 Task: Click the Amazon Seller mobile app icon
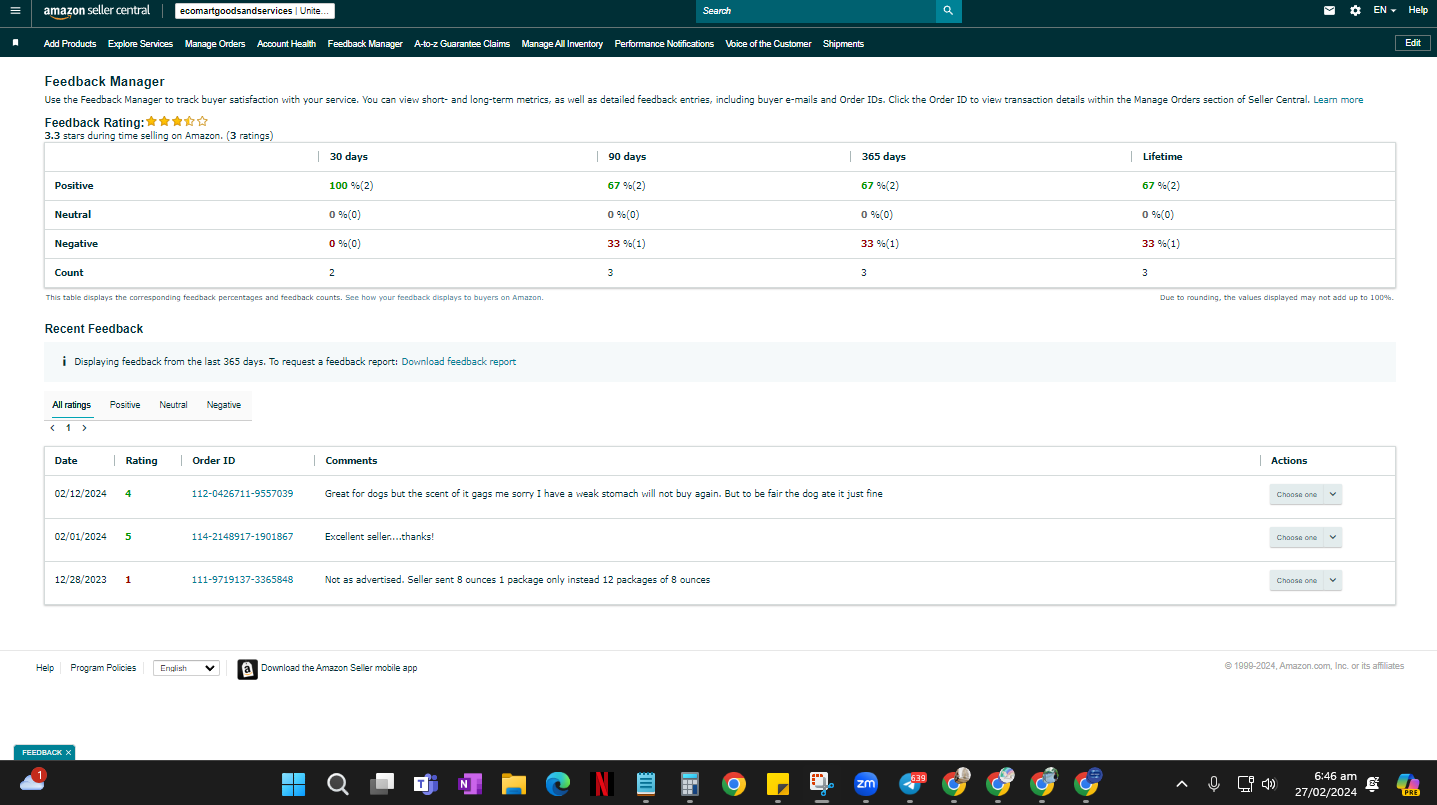[247, 669]
